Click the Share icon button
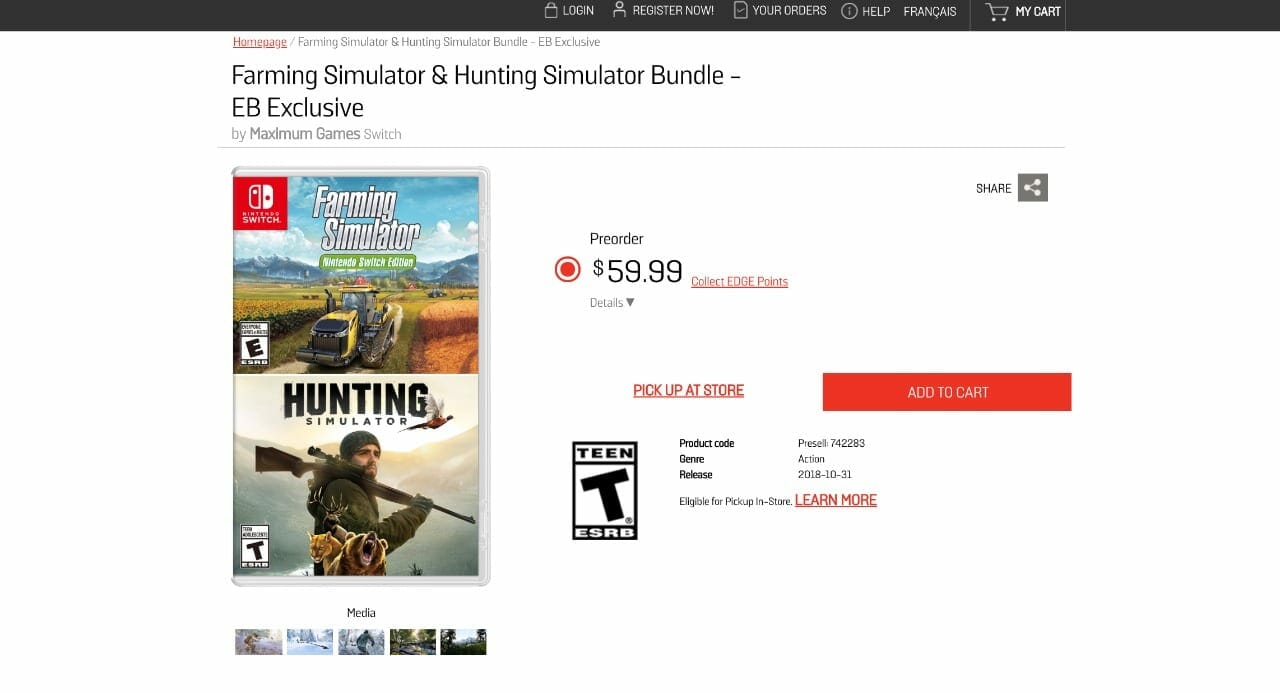 (x=1033, y=188)
